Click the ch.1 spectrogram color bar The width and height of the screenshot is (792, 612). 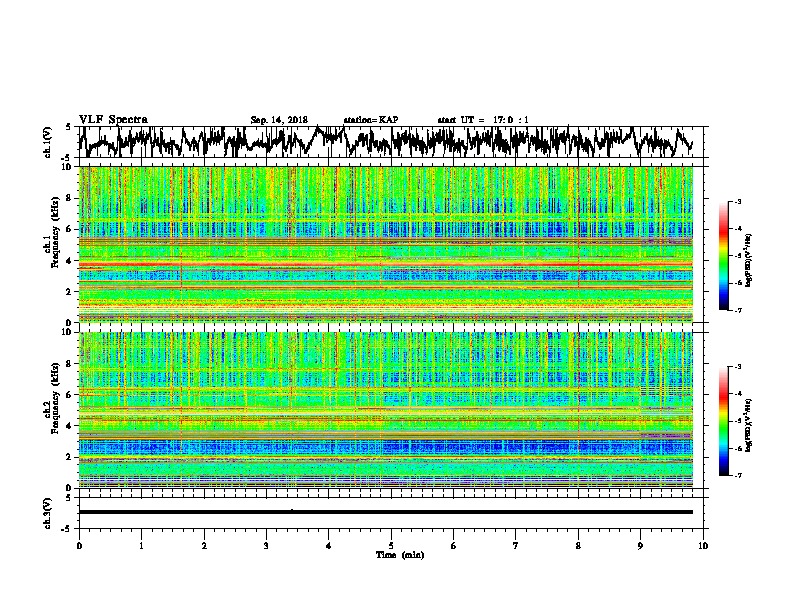[x=723, y=256]
